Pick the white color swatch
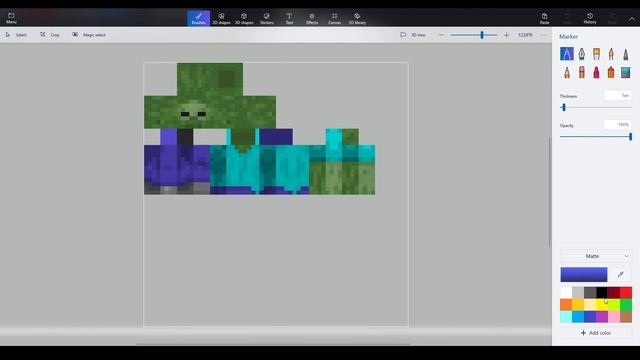 point(566,293)
